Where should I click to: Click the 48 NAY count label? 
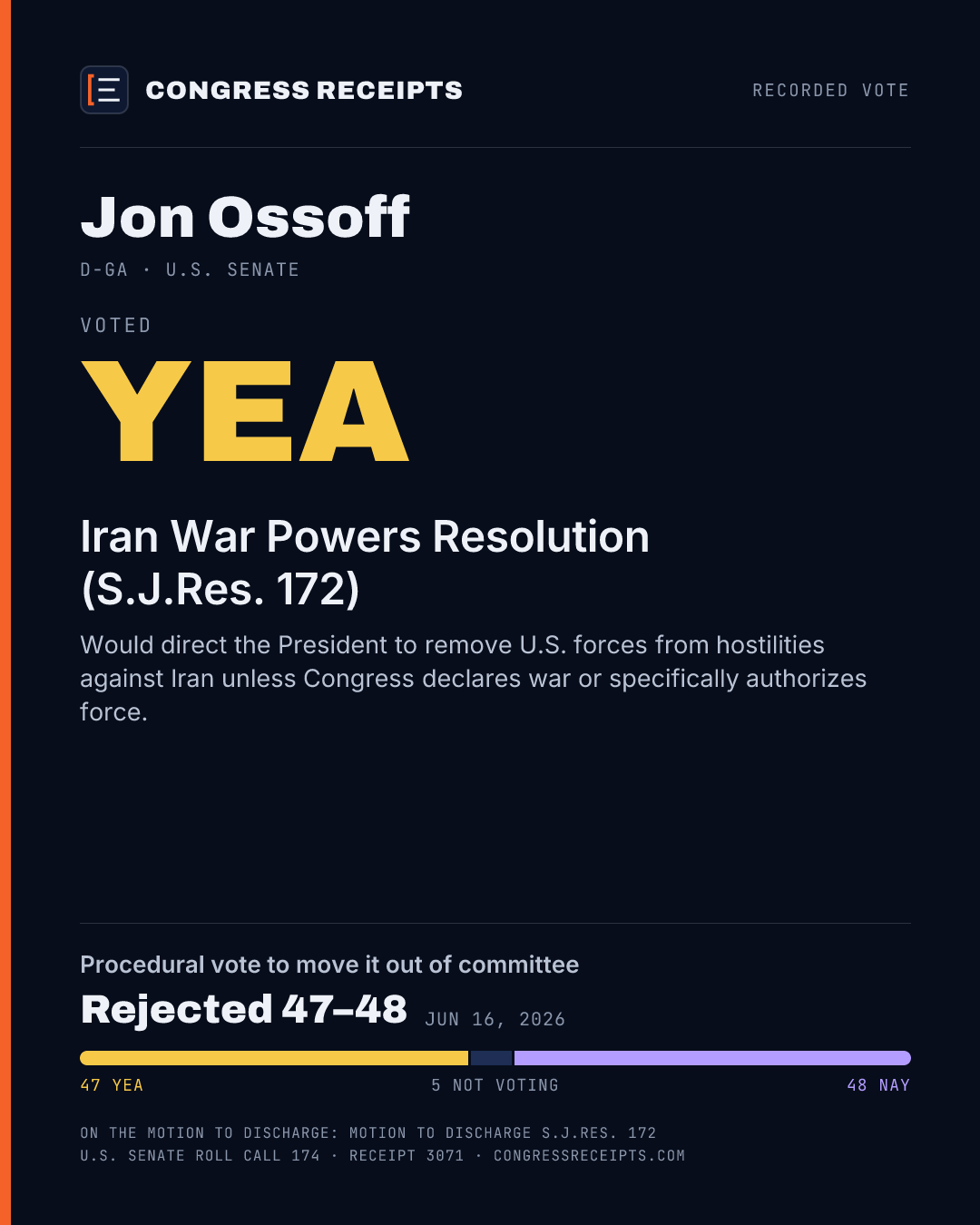[878, 1085]
